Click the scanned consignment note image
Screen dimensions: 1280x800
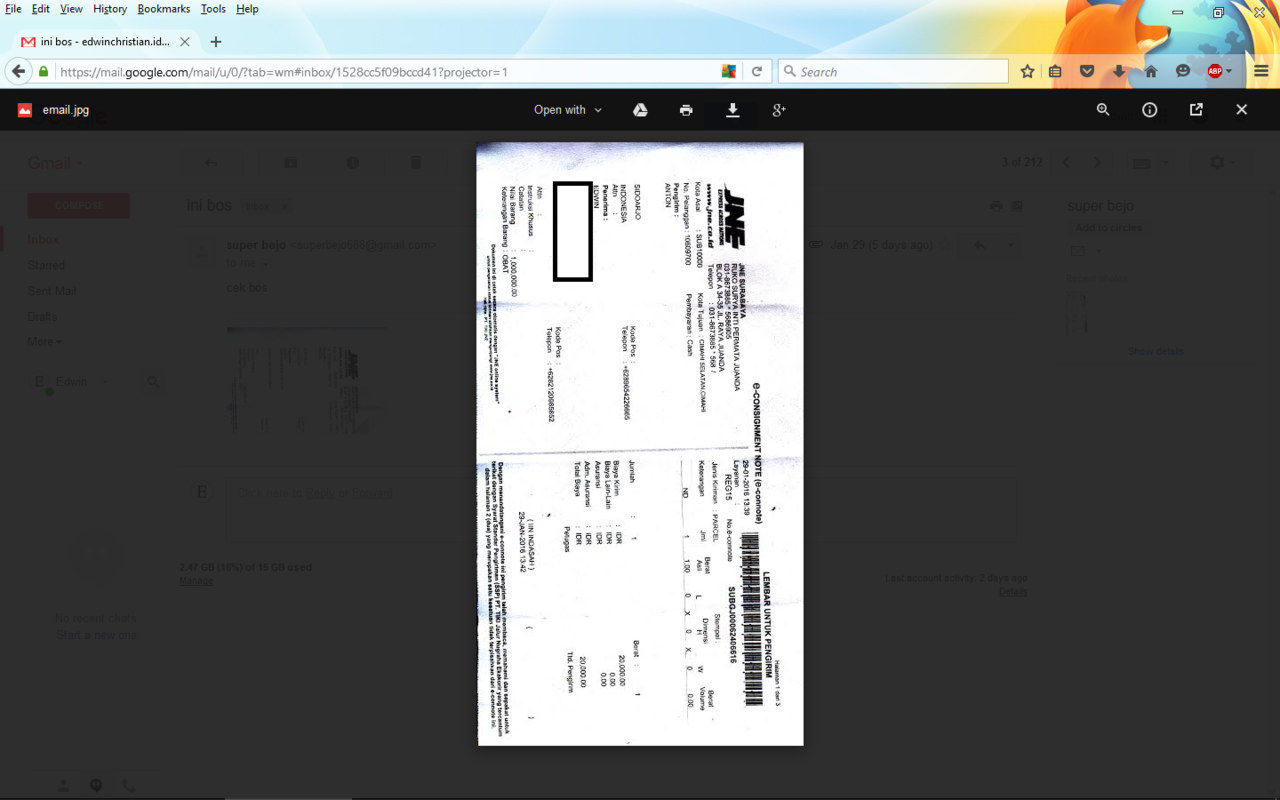(x=640, y=444)
